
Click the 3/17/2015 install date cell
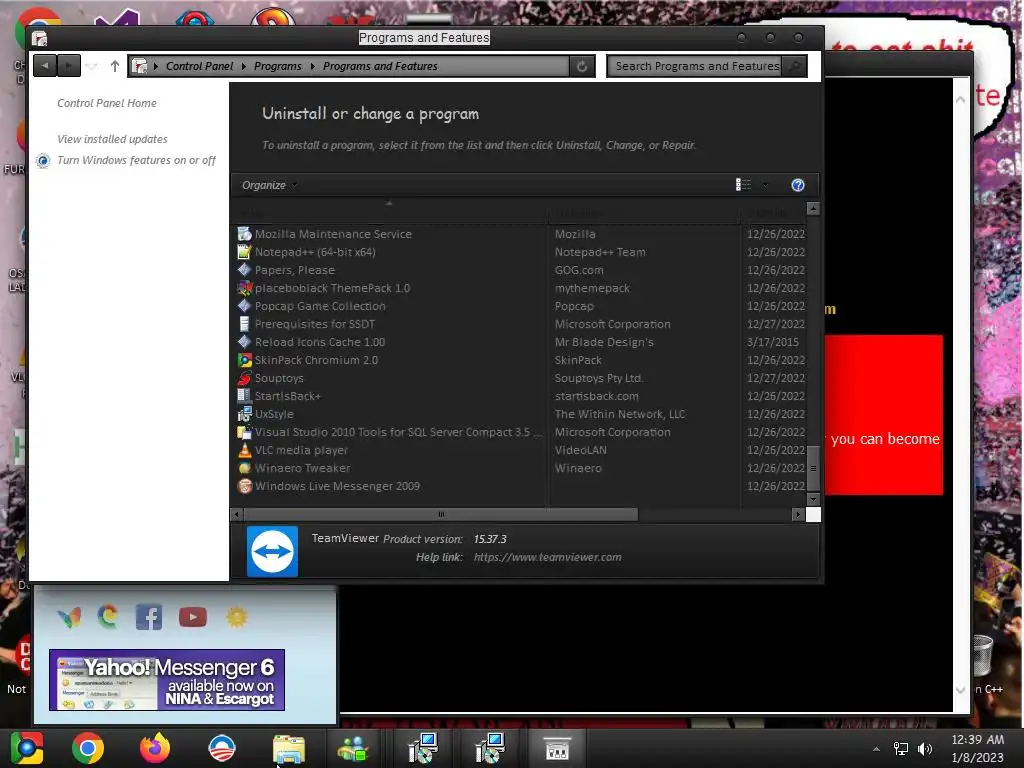(773, 342)
